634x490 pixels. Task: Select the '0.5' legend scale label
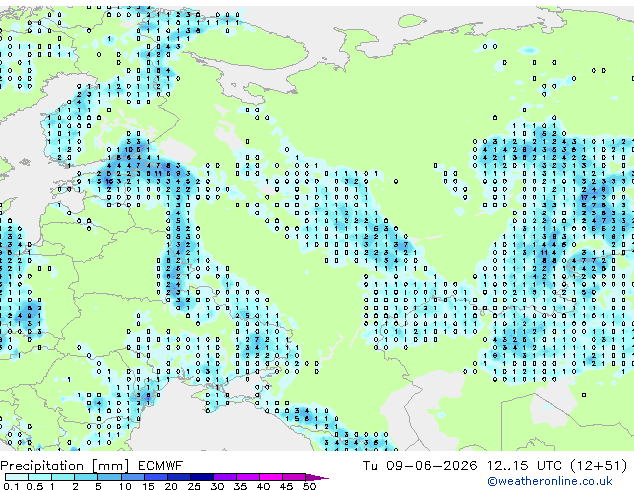[x=35, y=486]
